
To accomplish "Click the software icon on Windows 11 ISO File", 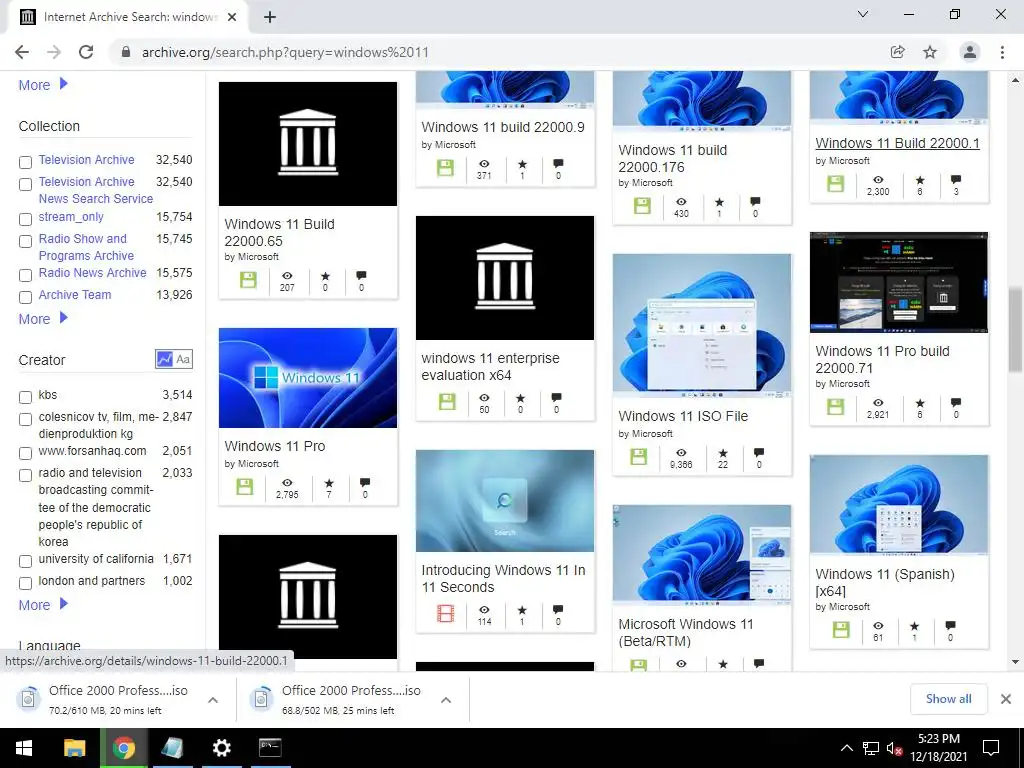I will coord(639,456).
